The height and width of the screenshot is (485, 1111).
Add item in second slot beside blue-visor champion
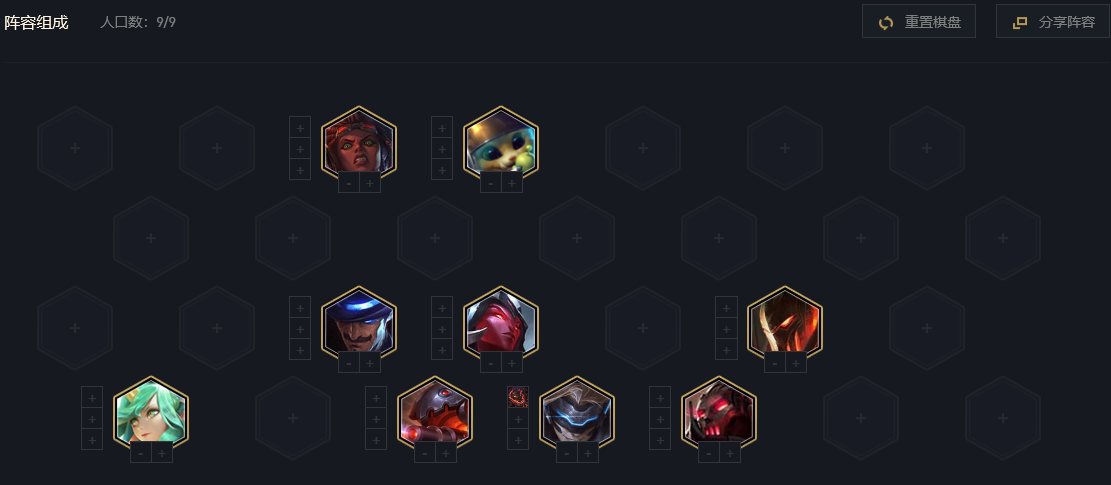(518, 418)
